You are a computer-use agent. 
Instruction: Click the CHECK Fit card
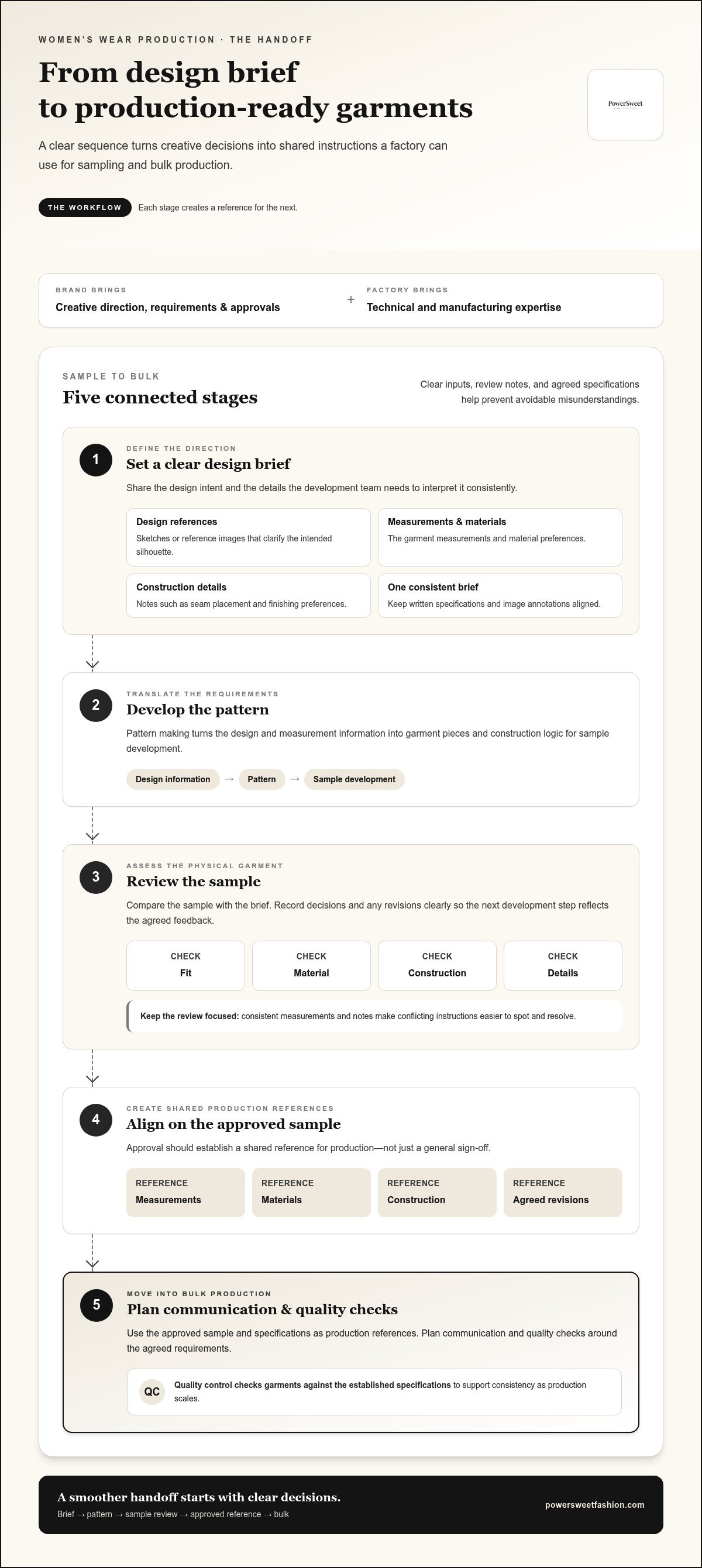(185, 965)
